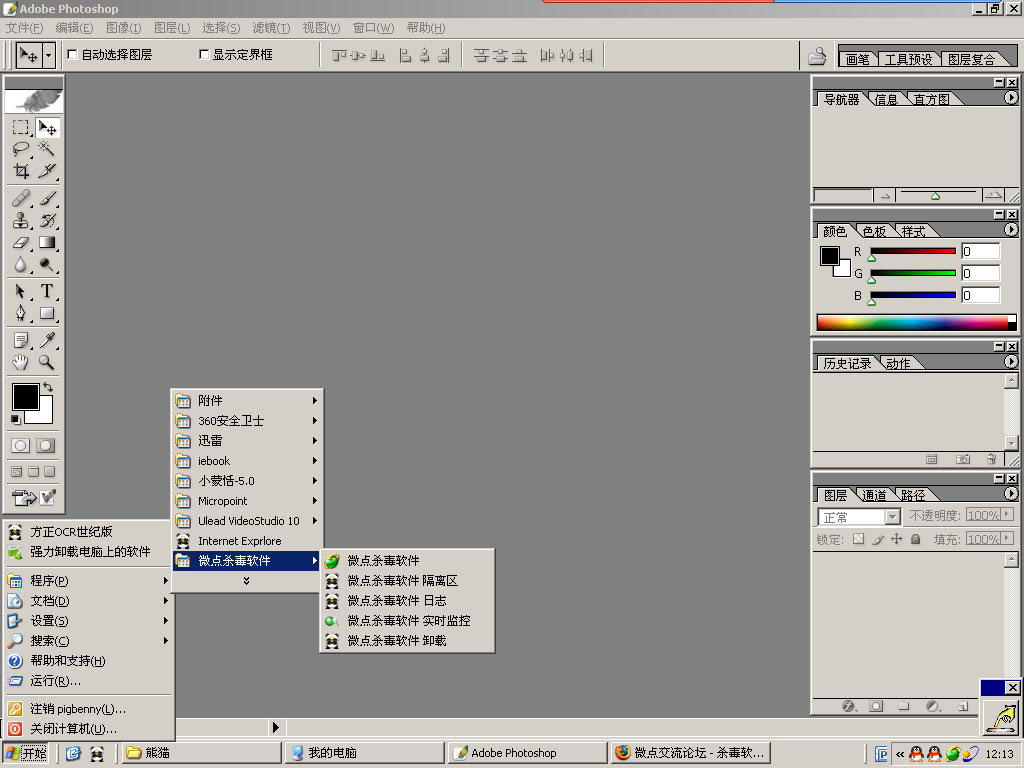Select the Brush tool

(47, 198)
